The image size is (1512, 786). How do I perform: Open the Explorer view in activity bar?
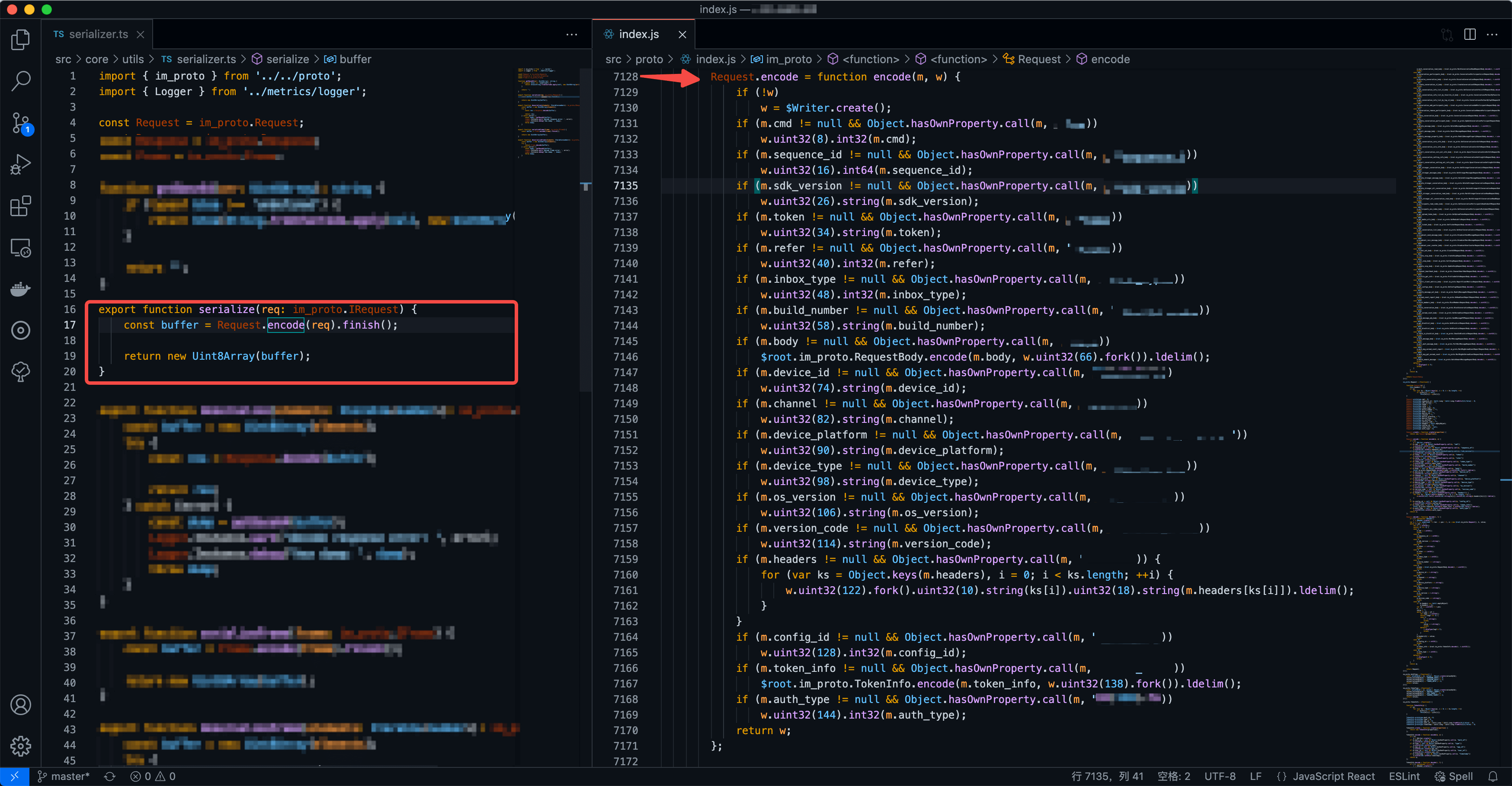[21, 39]
